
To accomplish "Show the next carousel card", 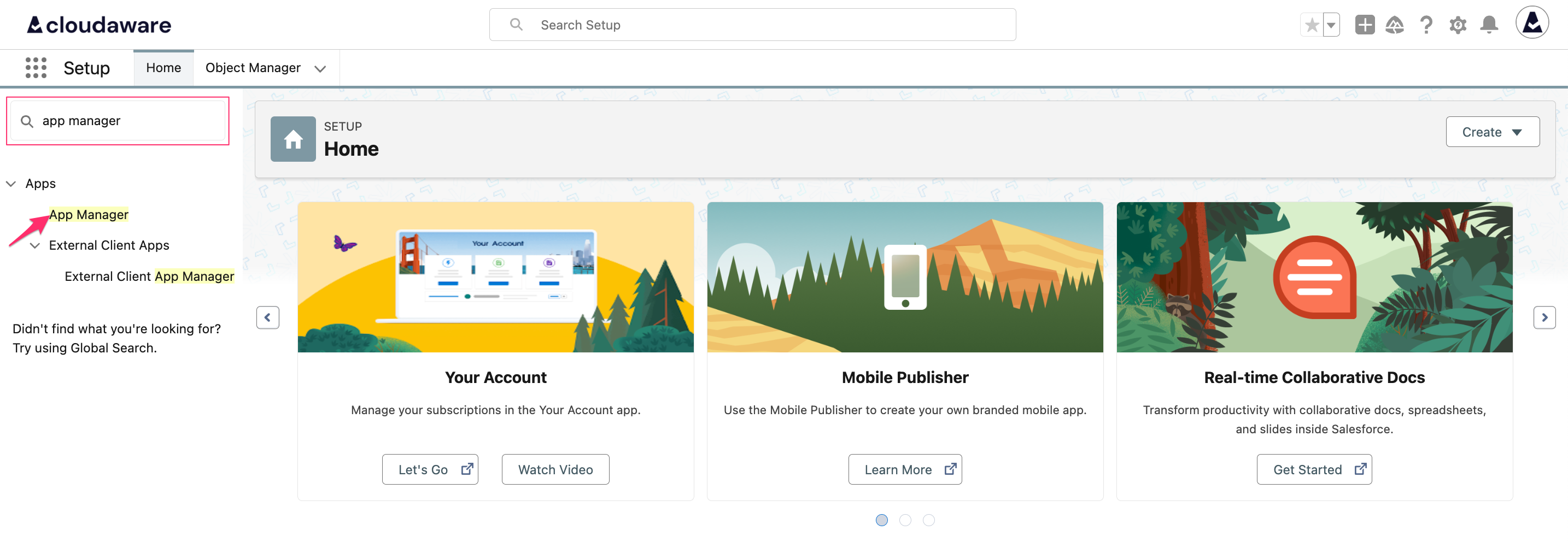I will coord(1543,317).
